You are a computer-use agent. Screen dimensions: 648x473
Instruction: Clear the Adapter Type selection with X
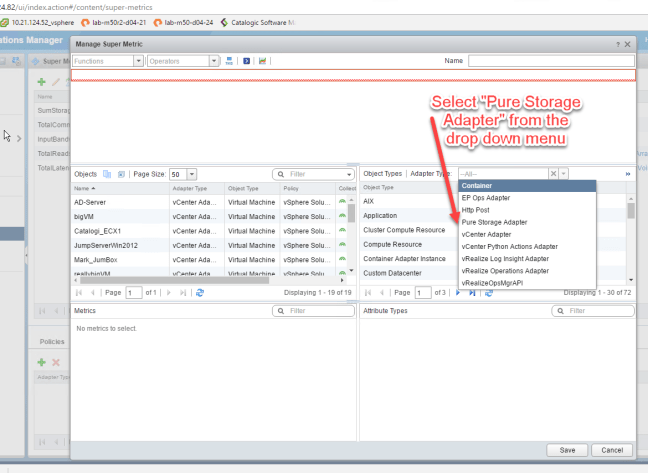(553, 173)
